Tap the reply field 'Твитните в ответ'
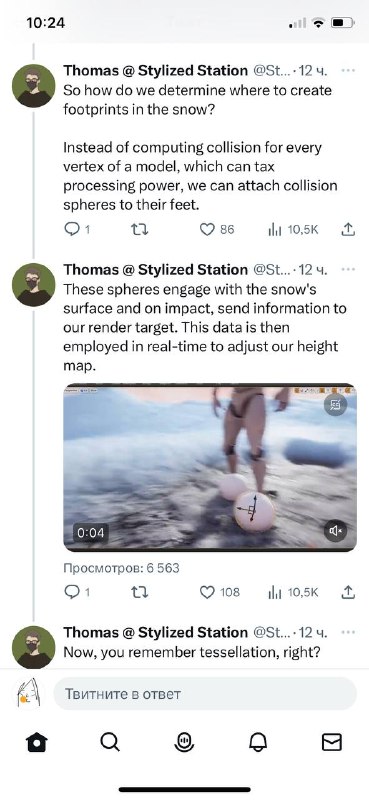The image size is (369, 800). pyautogui.click(x=205, y=694)
